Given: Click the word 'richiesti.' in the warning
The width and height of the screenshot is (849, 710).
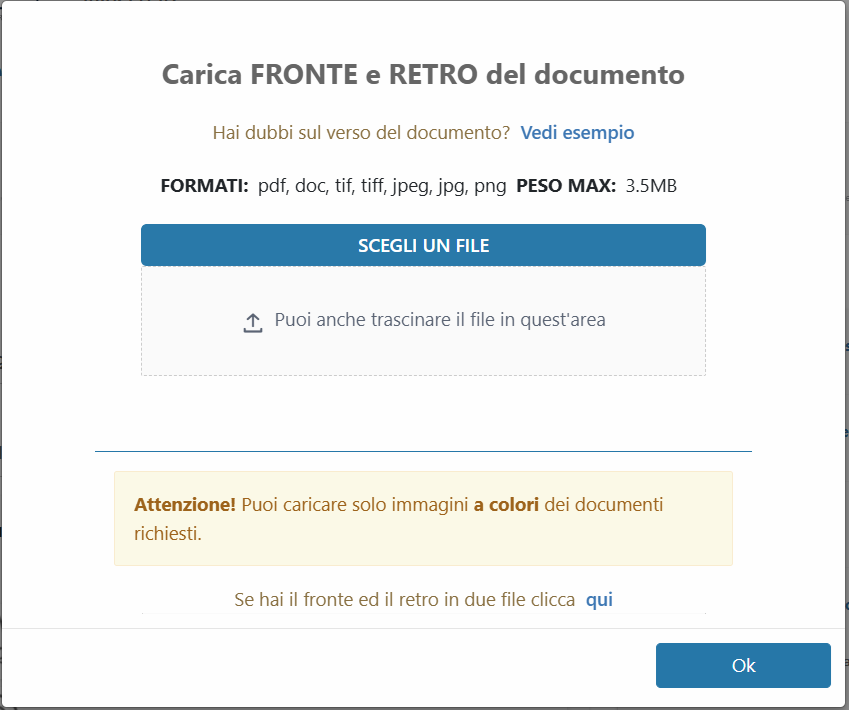Looking at the screenshot, I should pyautogui.click(x=168, y=533).
